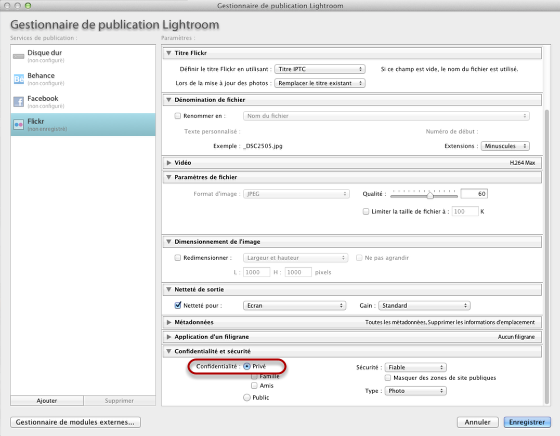This screenshot has width=560, height=436.
Task: Click the file size limit field
Action: click(x=465, y=211)
